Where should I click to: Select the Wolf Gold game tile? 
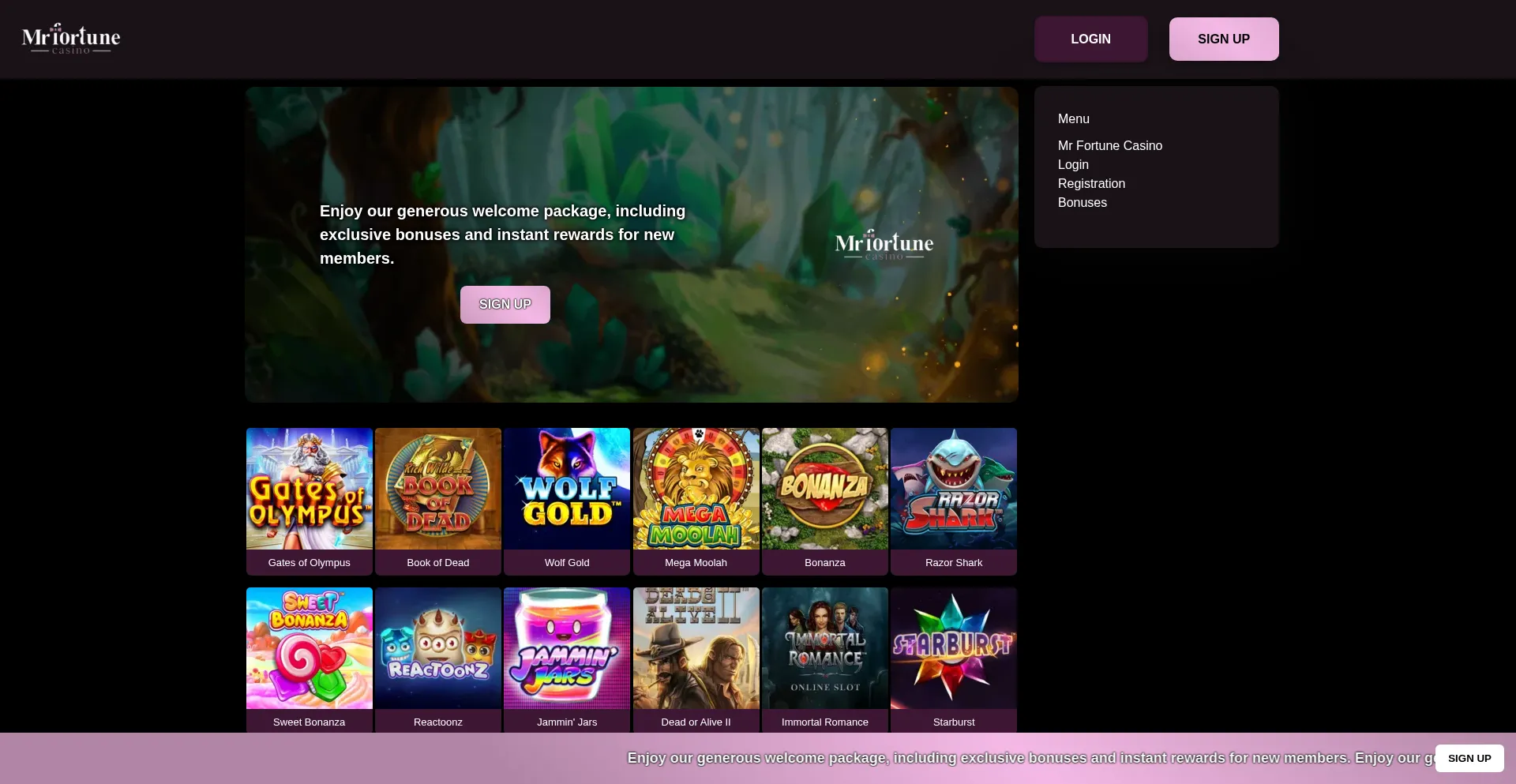pyautogui.click(x=566, y=489)
